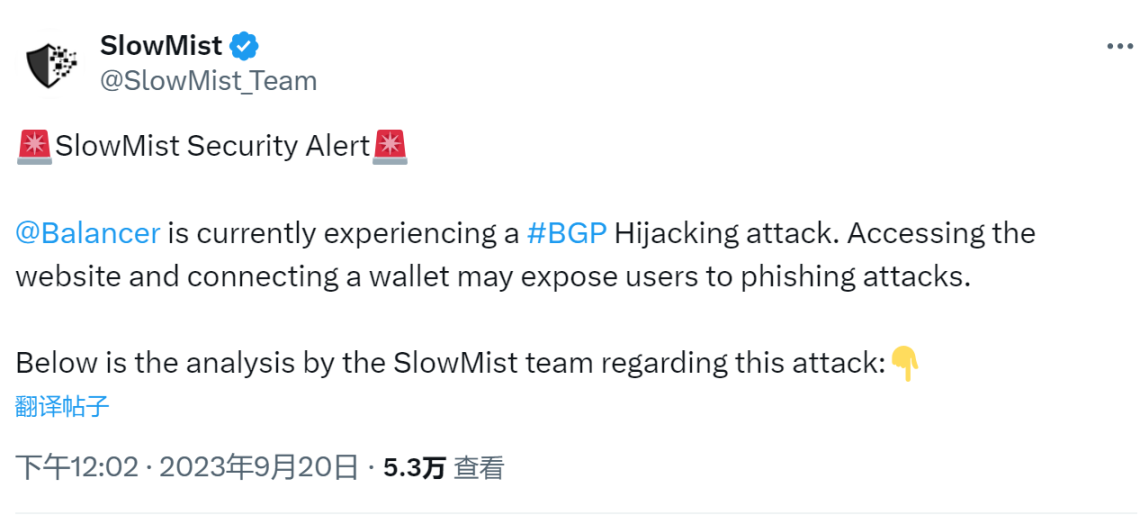Click the pointing-down hand emoji
Image resolution: width=1140 pixels, height=515 pixels.
coord(904,362)
